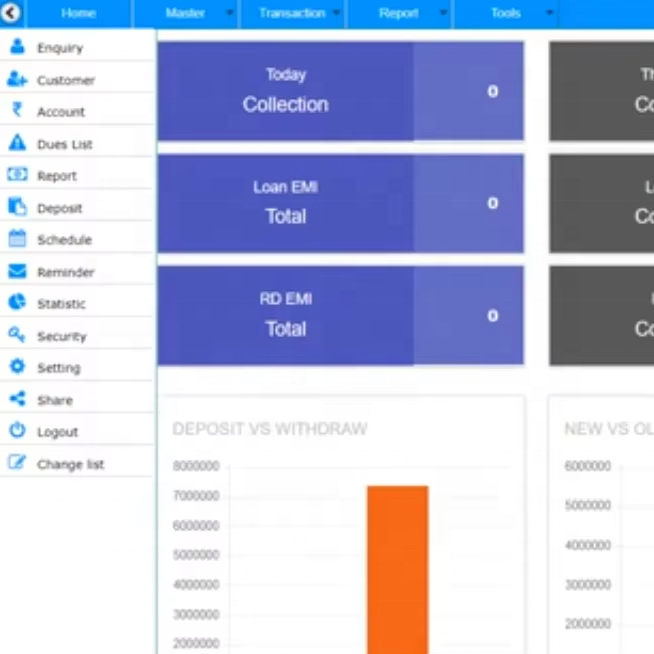Expand the Transaction dropdown arrow
654x654 pixels.
336,13
